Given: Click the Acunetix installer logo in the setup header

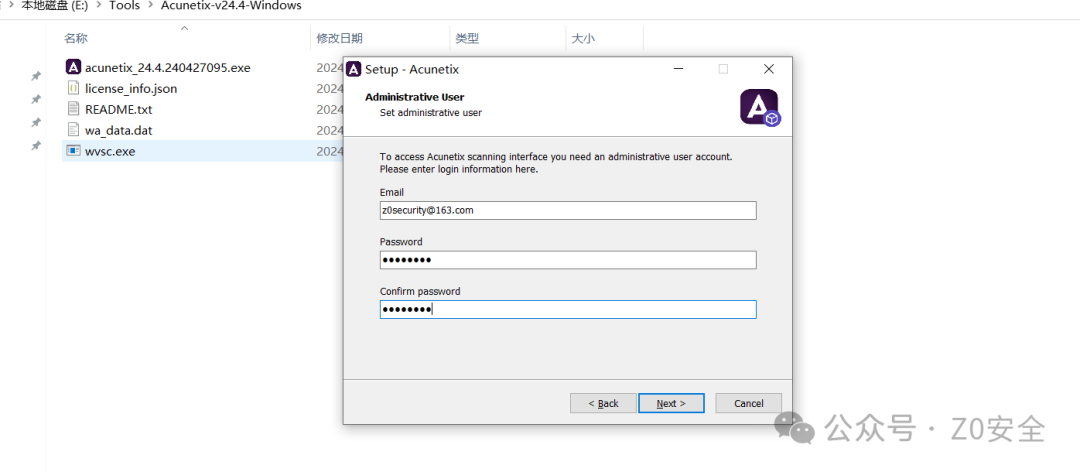Looking at the screenshot, I should (760, 107).
